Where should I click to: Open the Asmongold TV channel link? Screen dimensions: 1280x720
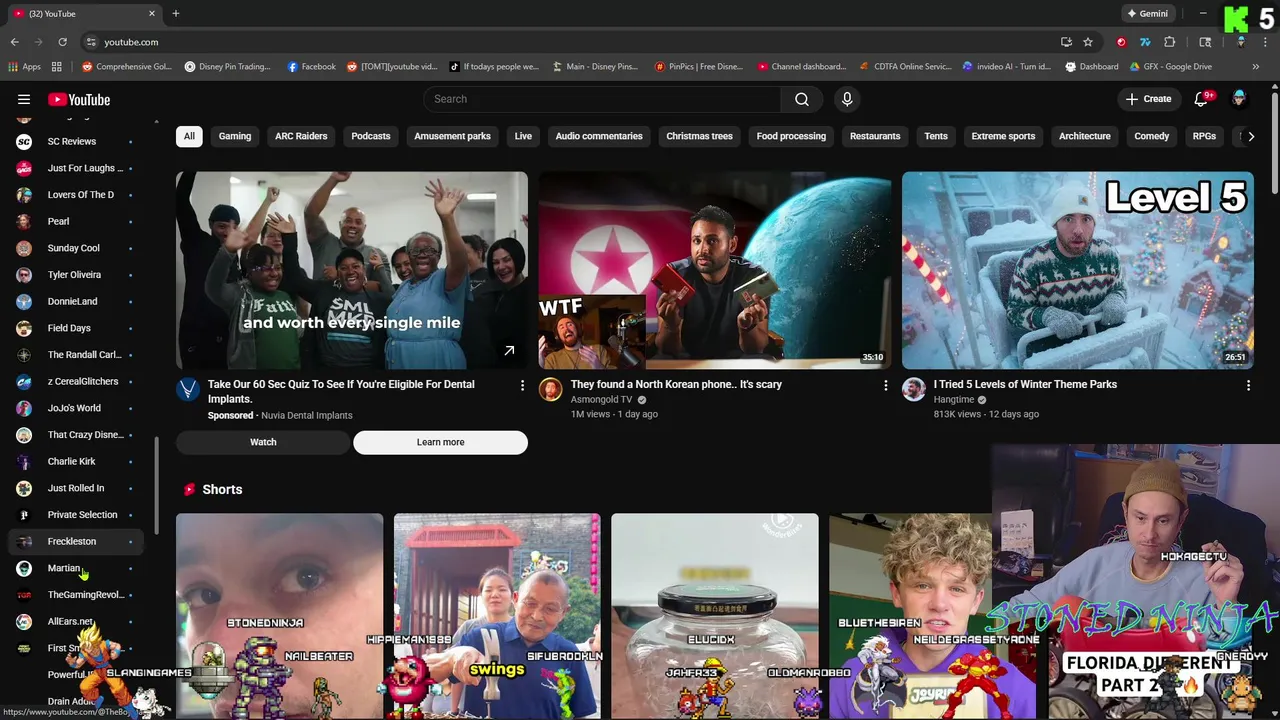tap(601, 399)
